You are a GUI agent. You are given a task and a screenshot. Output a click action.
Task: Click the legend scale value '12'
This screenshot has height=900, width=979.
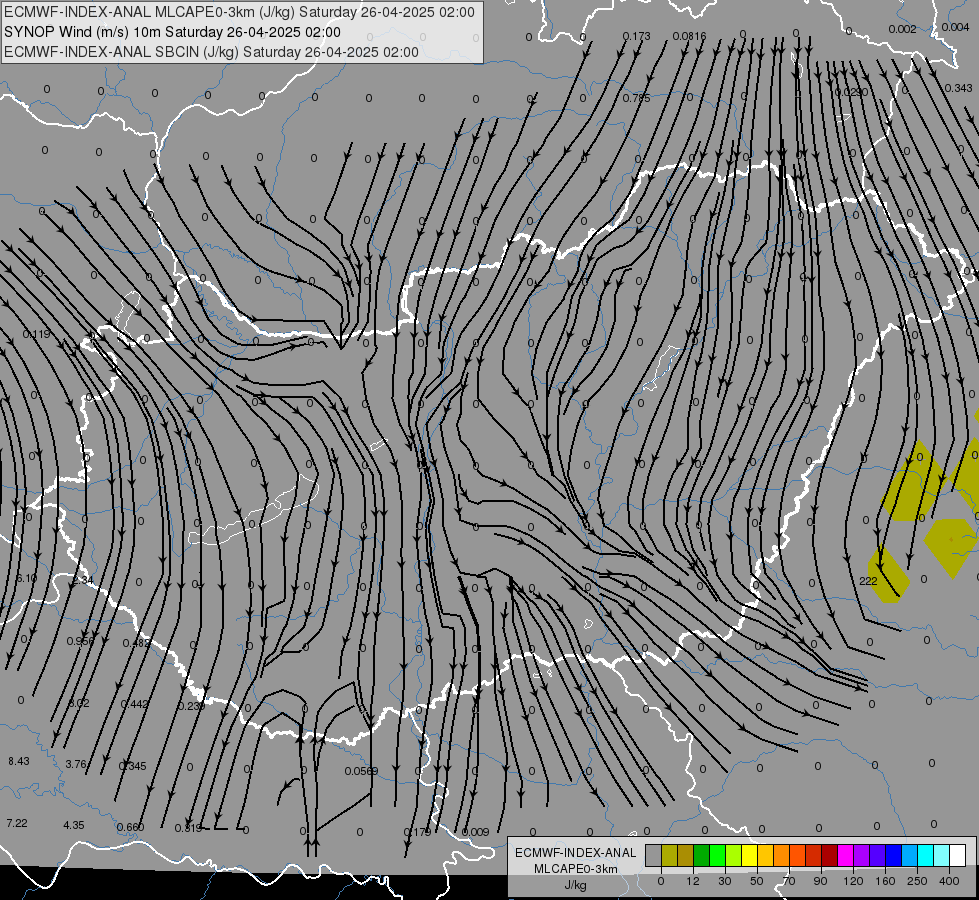point(693,881)
